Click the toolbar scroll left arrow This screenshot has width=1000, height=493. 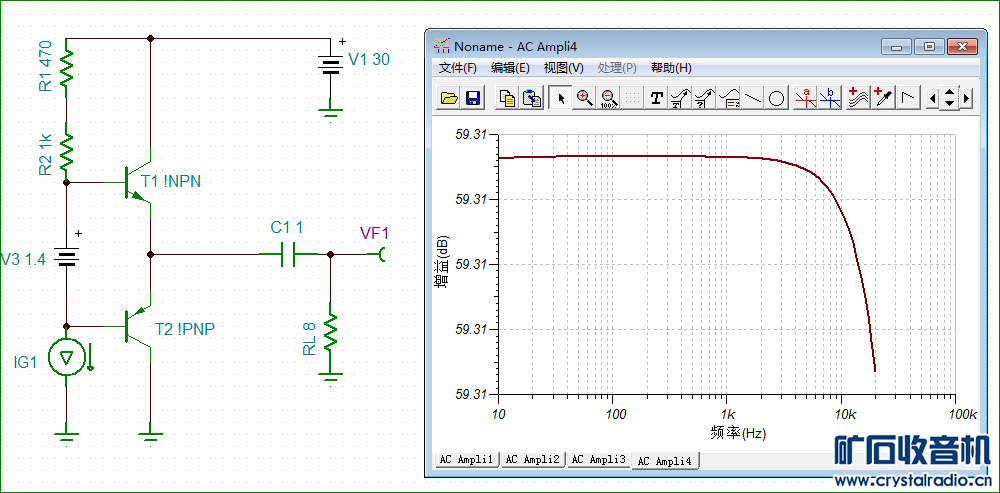tap(933, 98)
